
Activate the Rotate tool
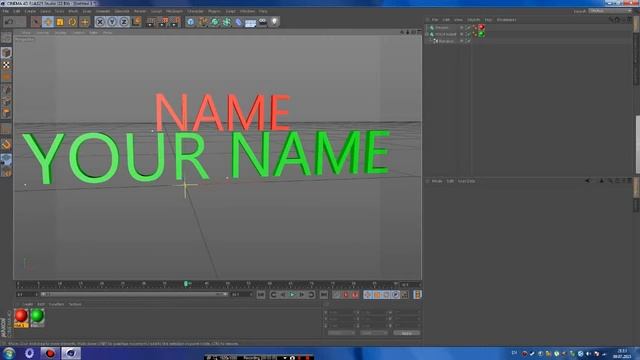[73, 22]
